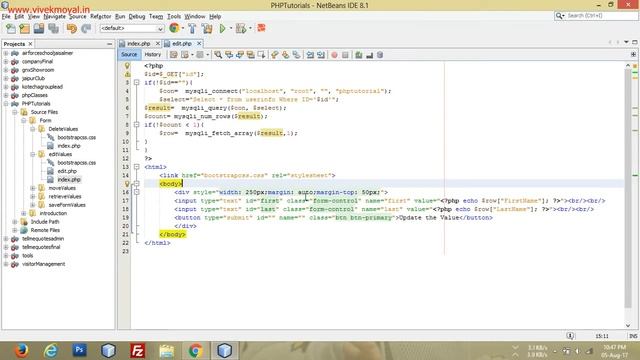Expand the retrieveValues folder

point(33,196)
